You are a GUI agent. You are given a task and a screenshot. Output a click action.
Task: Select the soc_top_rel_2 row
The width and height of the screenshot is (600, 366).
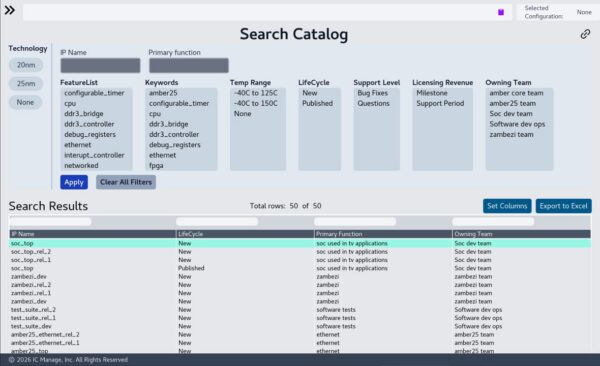point(300,252)
